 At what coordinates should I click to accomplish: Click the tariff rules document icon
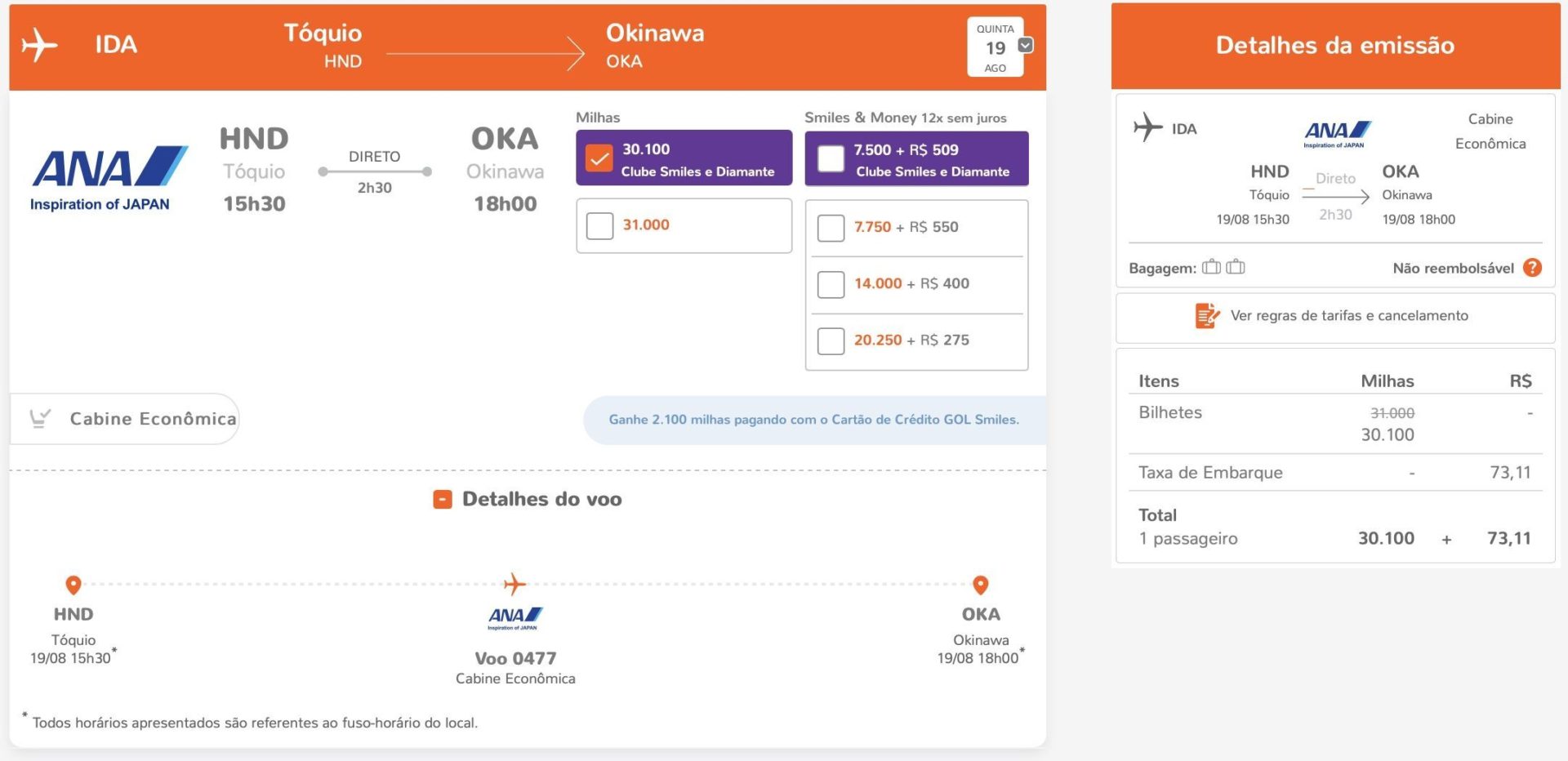click(x=1207, y=315)
